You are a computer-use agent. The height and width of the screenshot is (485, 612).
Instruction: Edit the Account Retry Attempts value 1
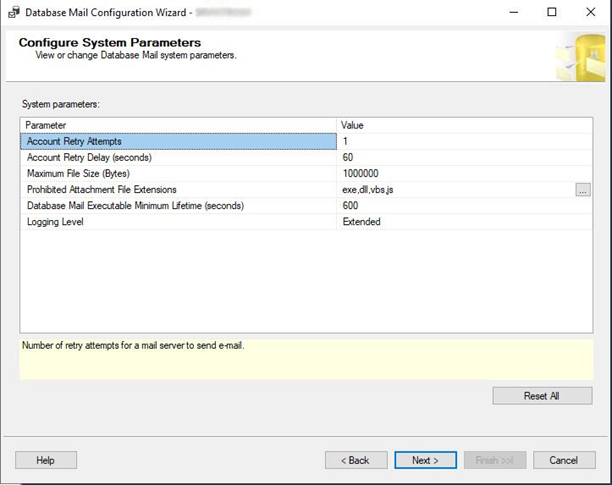coord(464,141)
